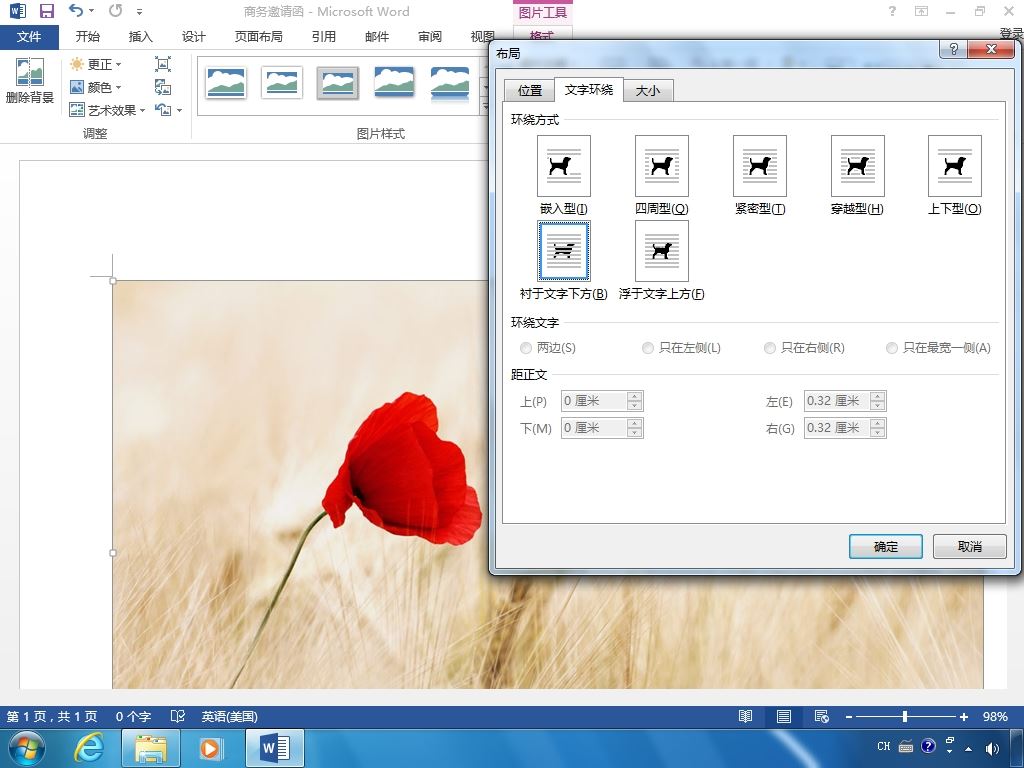This screenshot has width=1024, height=768.
Task: Select the highlighted third picture style thumbnail
Action: [338, 83]
